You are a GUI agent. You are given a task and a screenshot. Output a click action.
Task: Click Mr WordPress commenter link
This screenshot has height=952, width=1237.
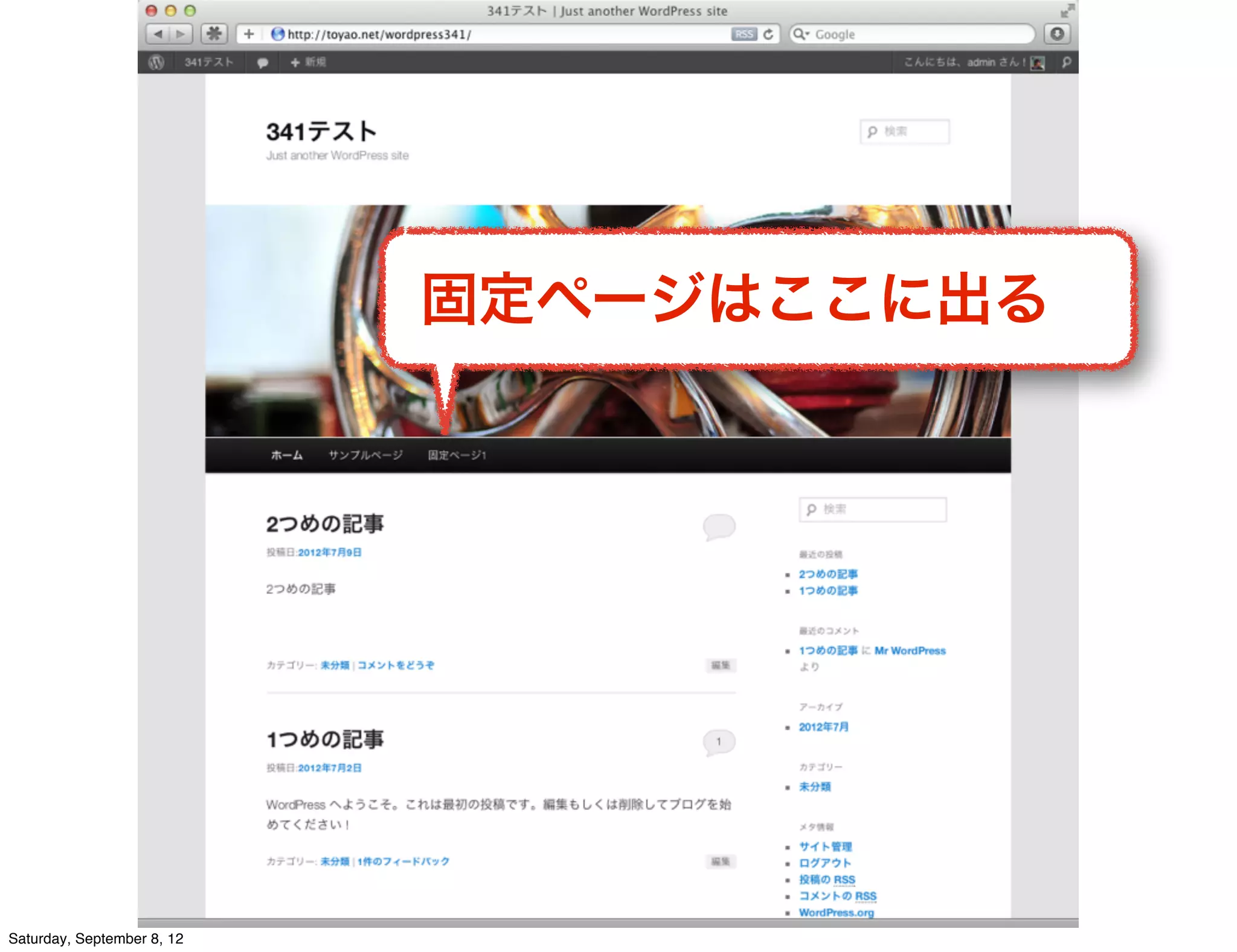pyautogui.click(x=910, y=651)
